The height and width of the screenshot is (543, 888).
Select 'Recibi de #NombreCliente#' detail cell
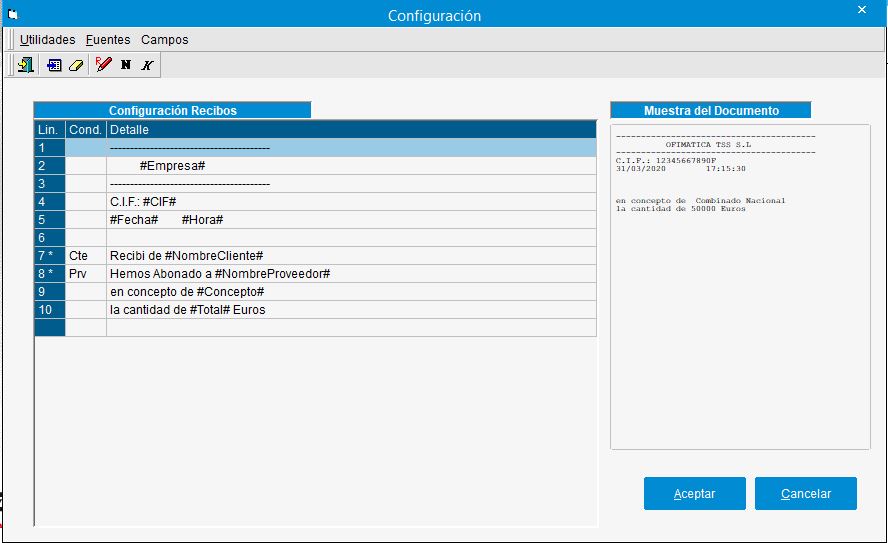coord(351,256)
